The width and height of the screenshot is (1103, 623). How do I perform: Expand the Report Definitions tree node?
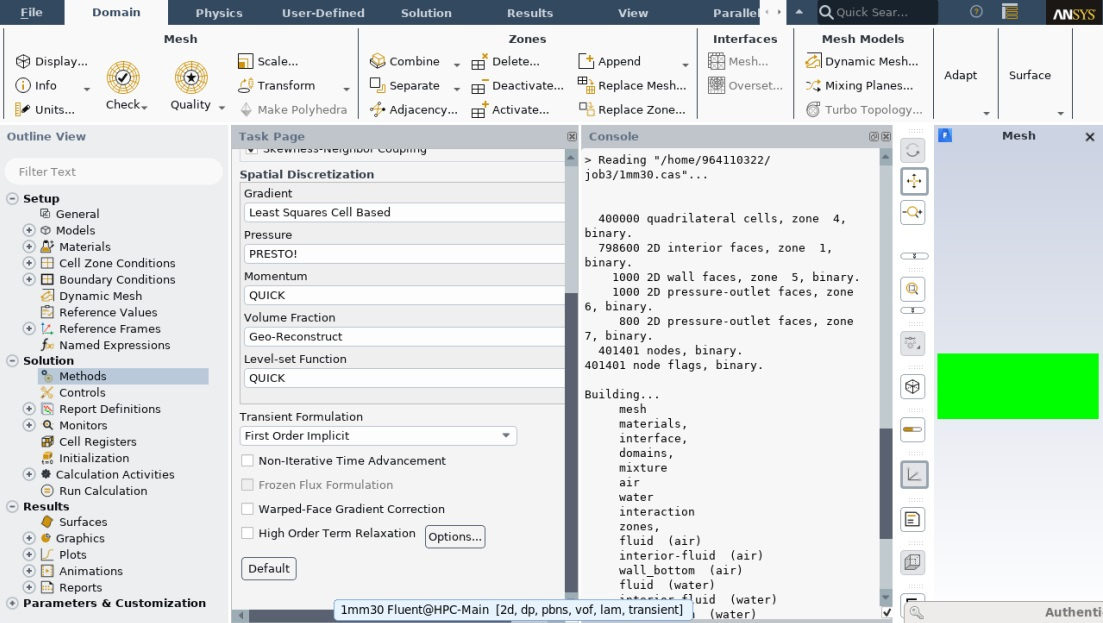tap(29, 409)
